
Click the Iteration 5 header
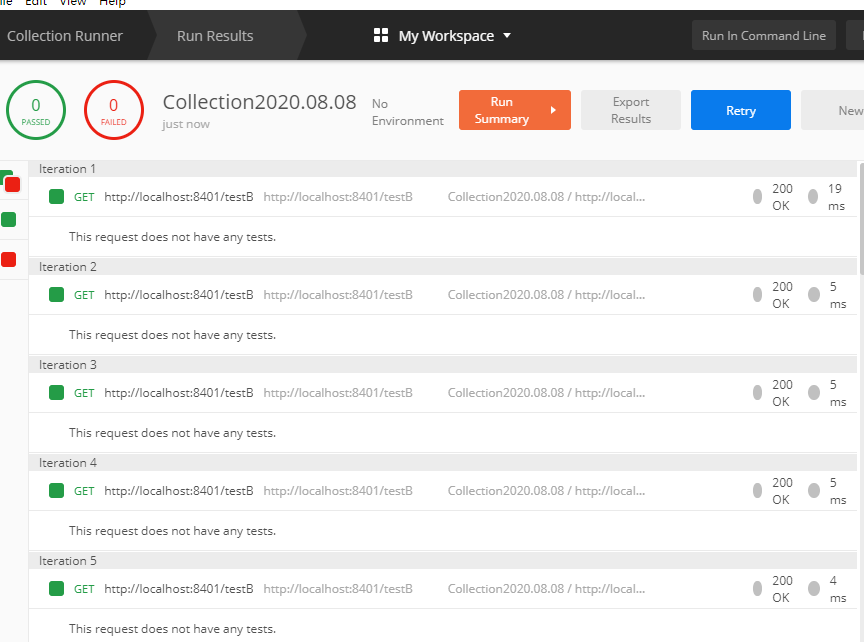point(442,562)
